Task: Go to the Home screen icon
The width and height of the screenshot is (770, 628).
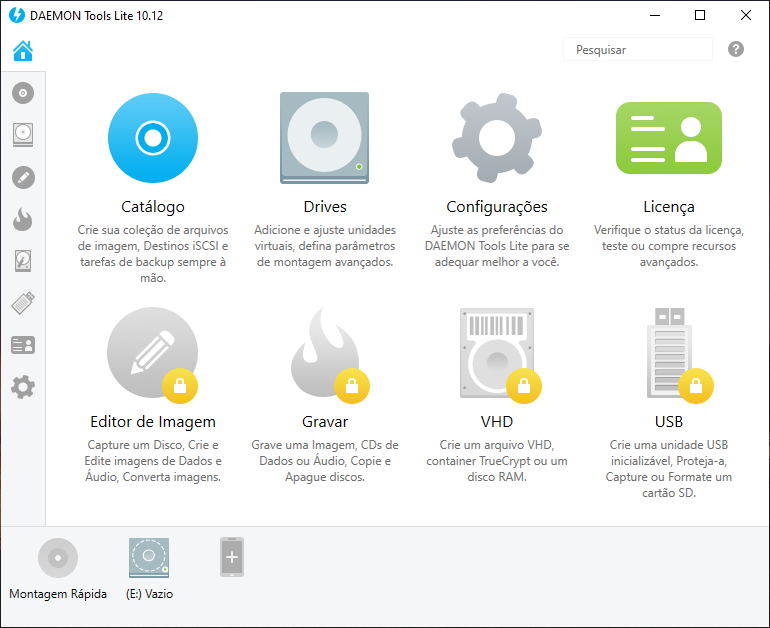Action: [23, 51]
